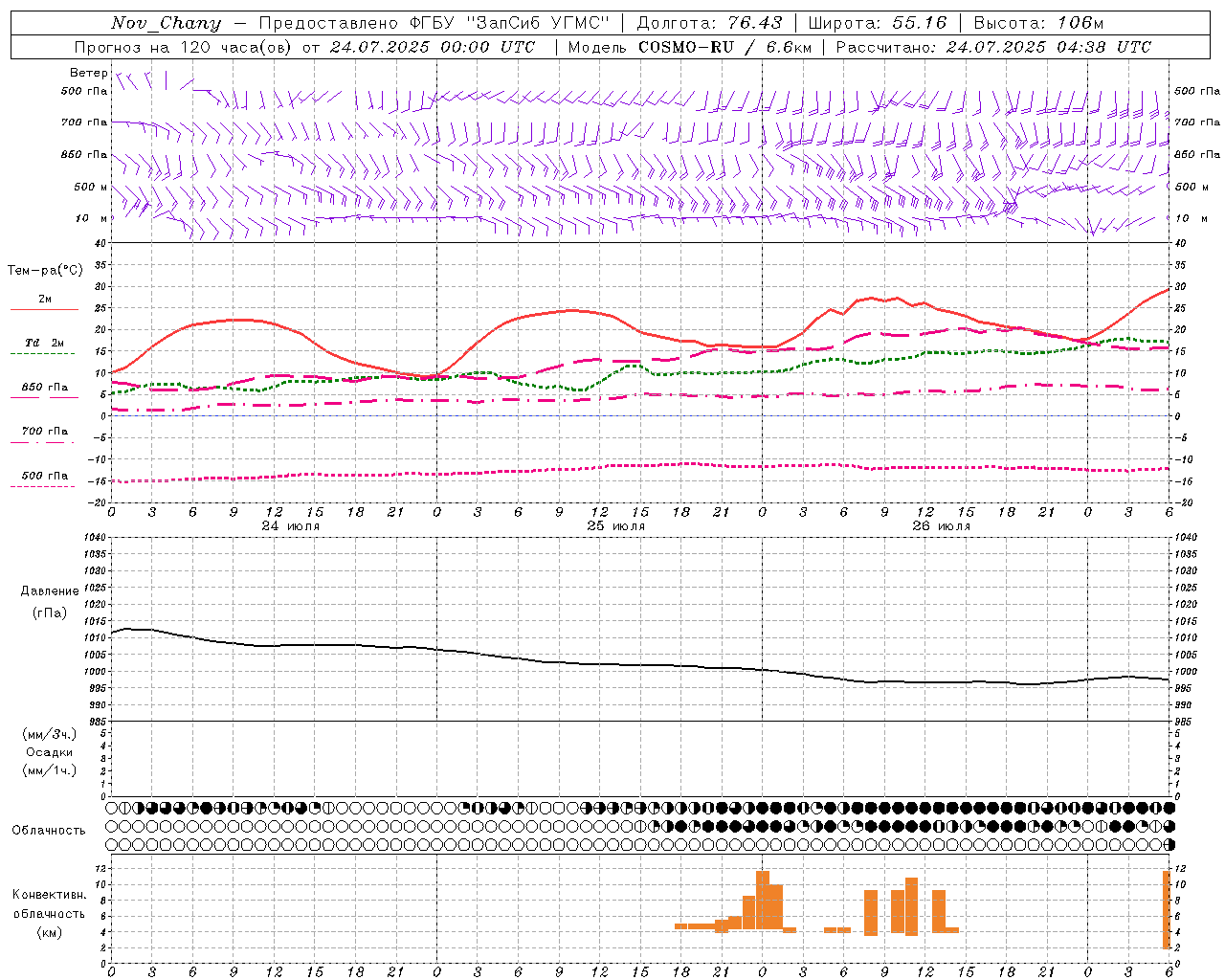Click the Облачность row label
The image size is (1225, 980).
(x=49, y=831)
